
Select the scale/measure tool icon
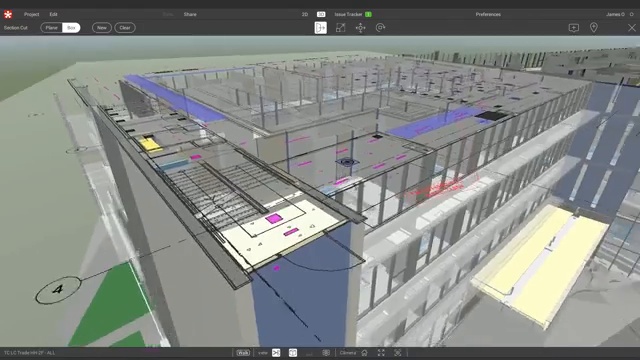point(340,28)
